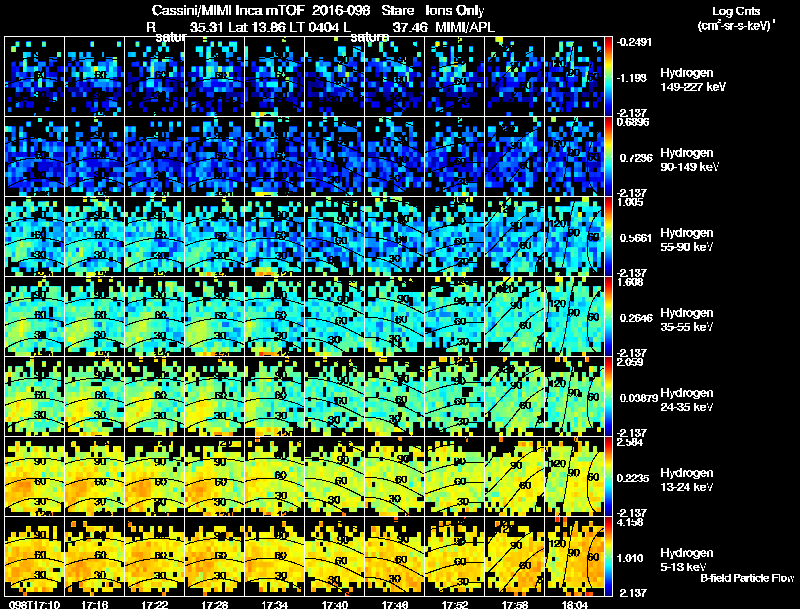Viewport: 800px width, 609px height.
Task: Click the '17:40' time label
Action: pyautogui.click(x=335, y=604)
